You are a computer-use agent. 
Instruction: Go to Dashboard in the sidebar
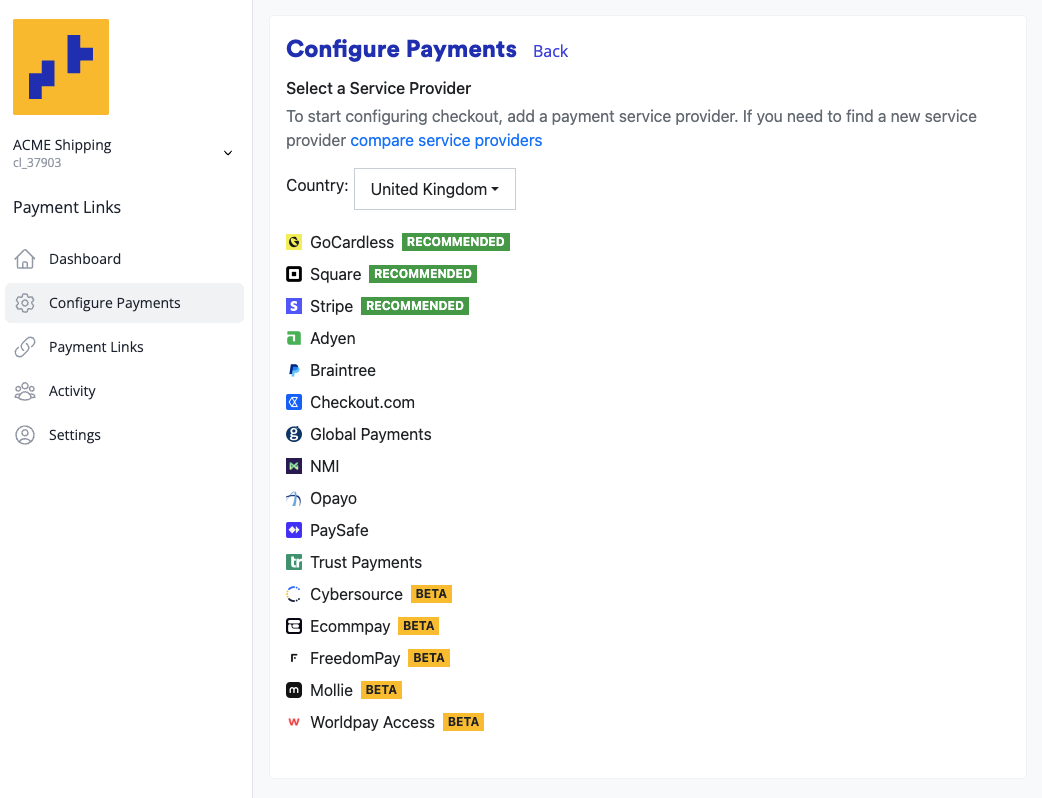click(x=85, y=259)
